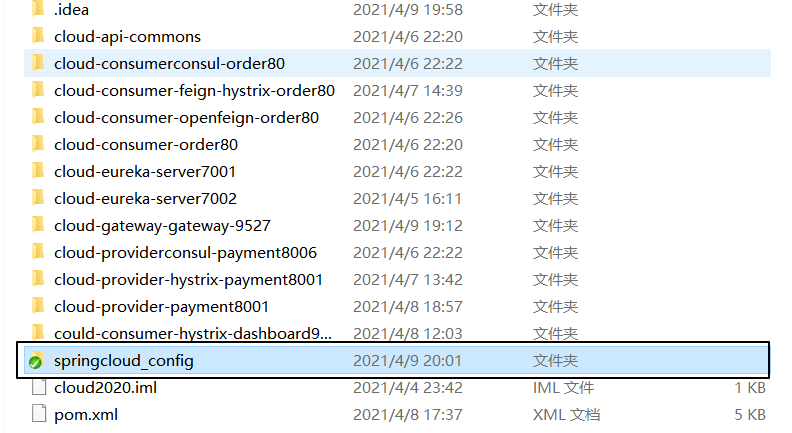Click the cloud2020.iml file icon

(x=39, y=388)
